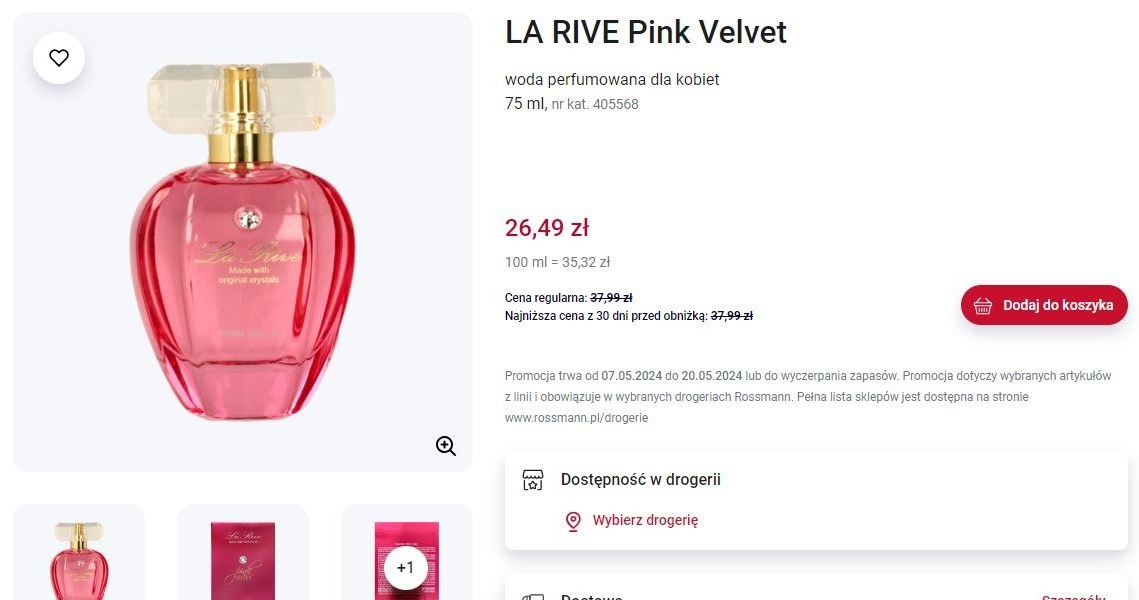Click the location pin icon

[x=573, y=521]
